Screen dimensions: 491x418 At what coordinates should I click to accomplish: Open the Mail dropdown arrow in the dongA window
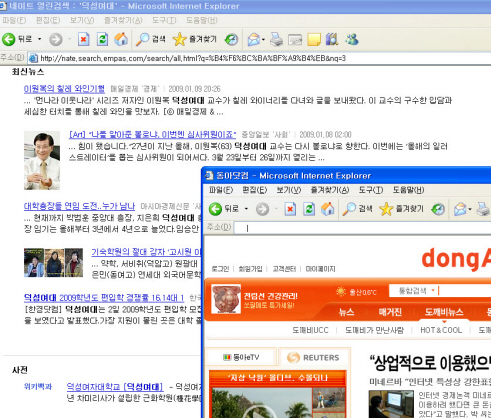[x=470, y=209]
